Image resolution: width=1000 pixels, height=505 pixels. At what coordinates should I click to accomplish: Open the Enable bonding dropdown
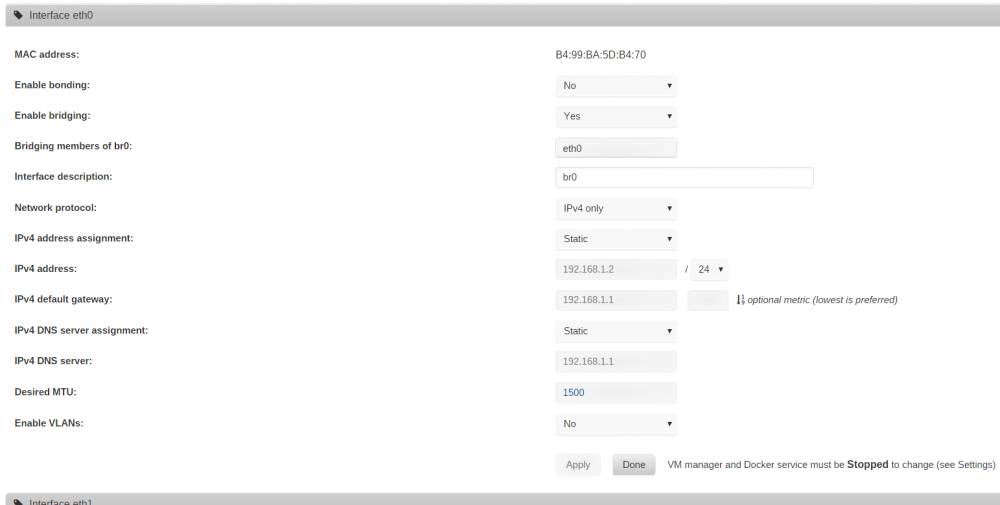pos(616,85)
